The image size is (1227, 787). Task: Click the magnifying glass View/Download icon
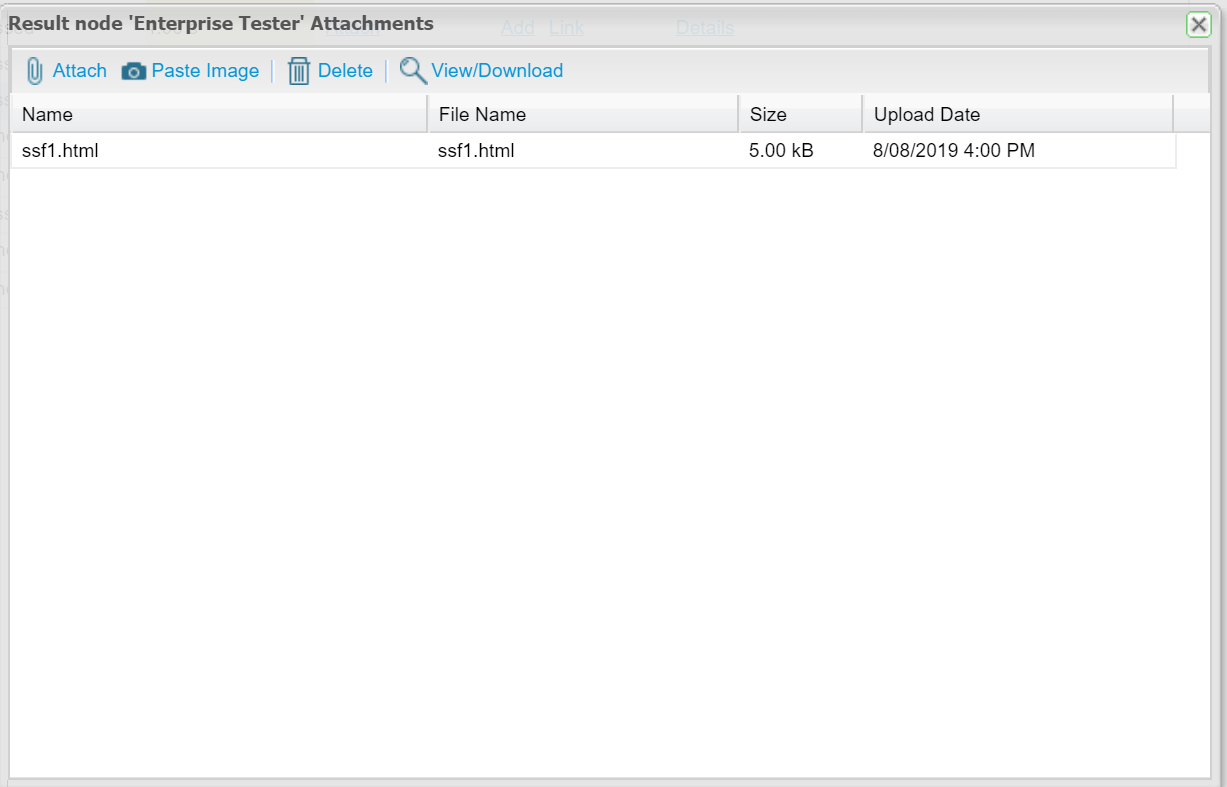413,71
